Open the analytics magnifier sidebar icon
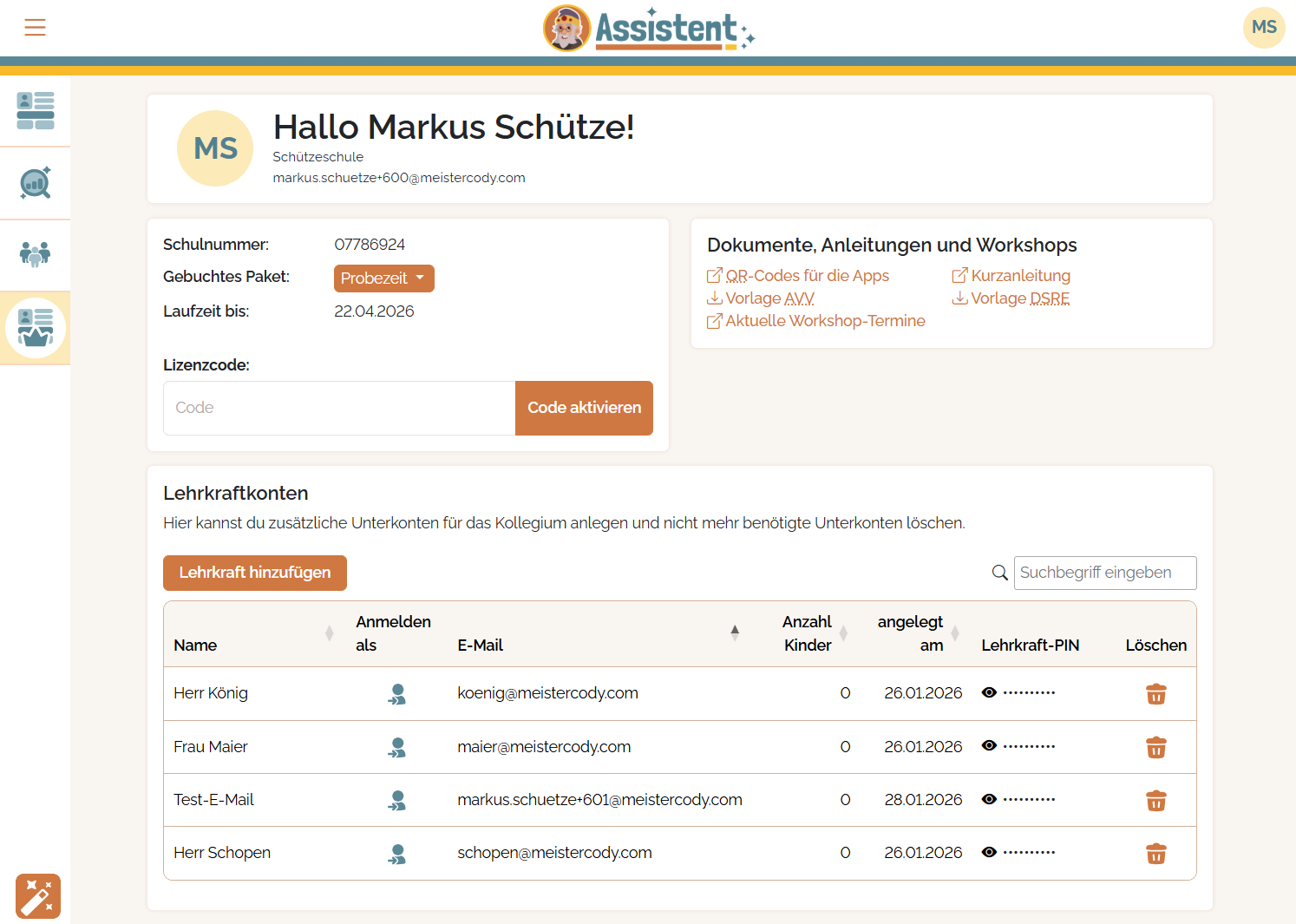 pos(36,183)
